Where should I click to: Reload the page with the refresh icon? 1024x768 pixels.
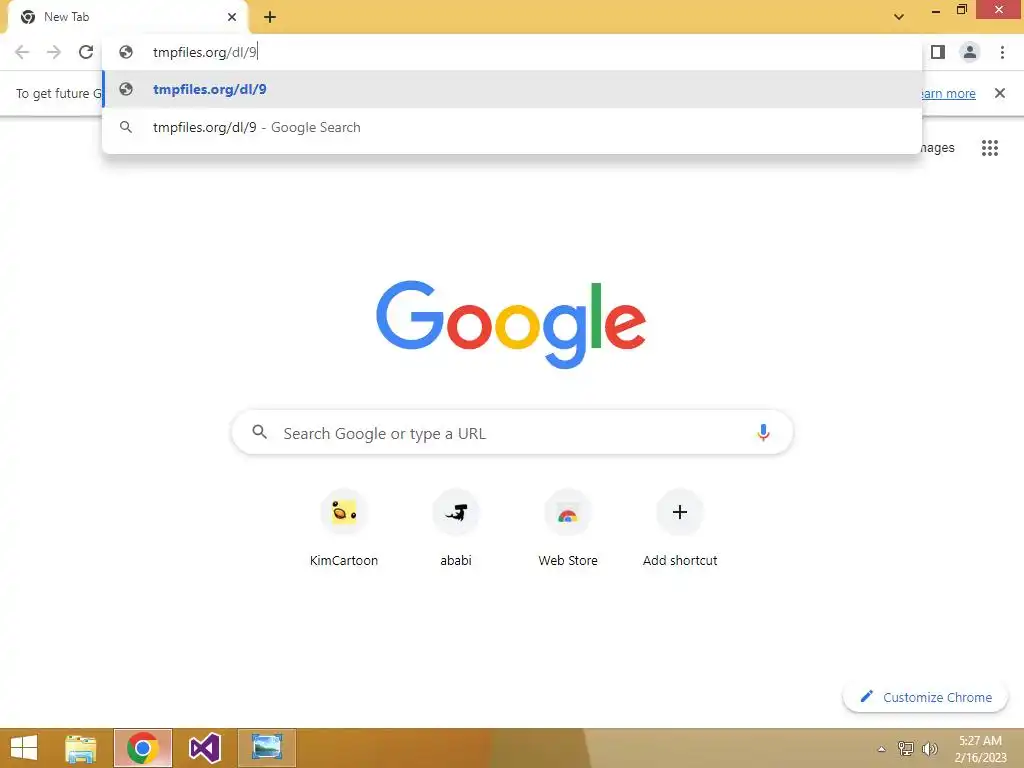point(86,52)
